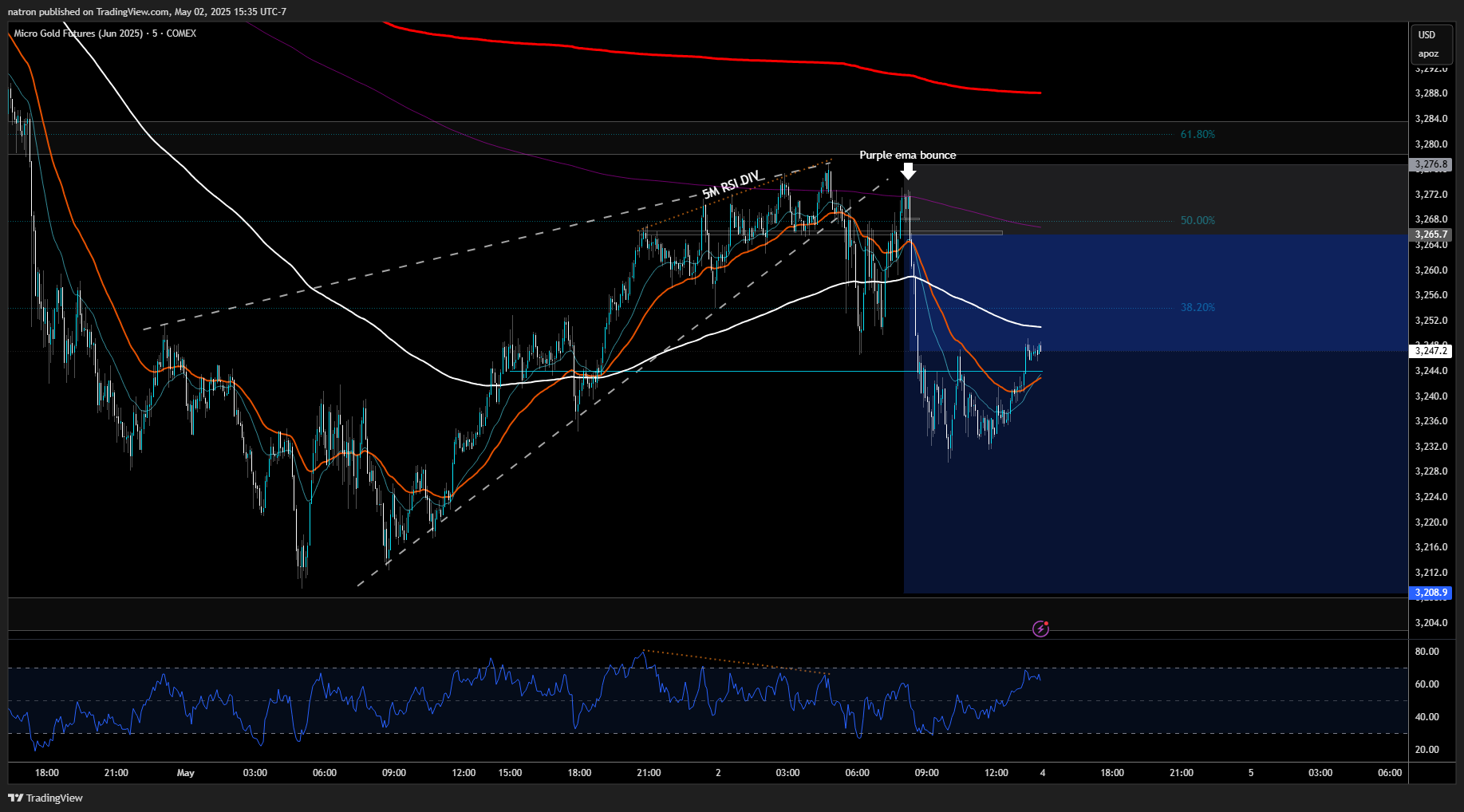This screenshot has height=812, width=1464.
Task: Click the purple lightning bolt event icon
Action: click(1040, 629)
